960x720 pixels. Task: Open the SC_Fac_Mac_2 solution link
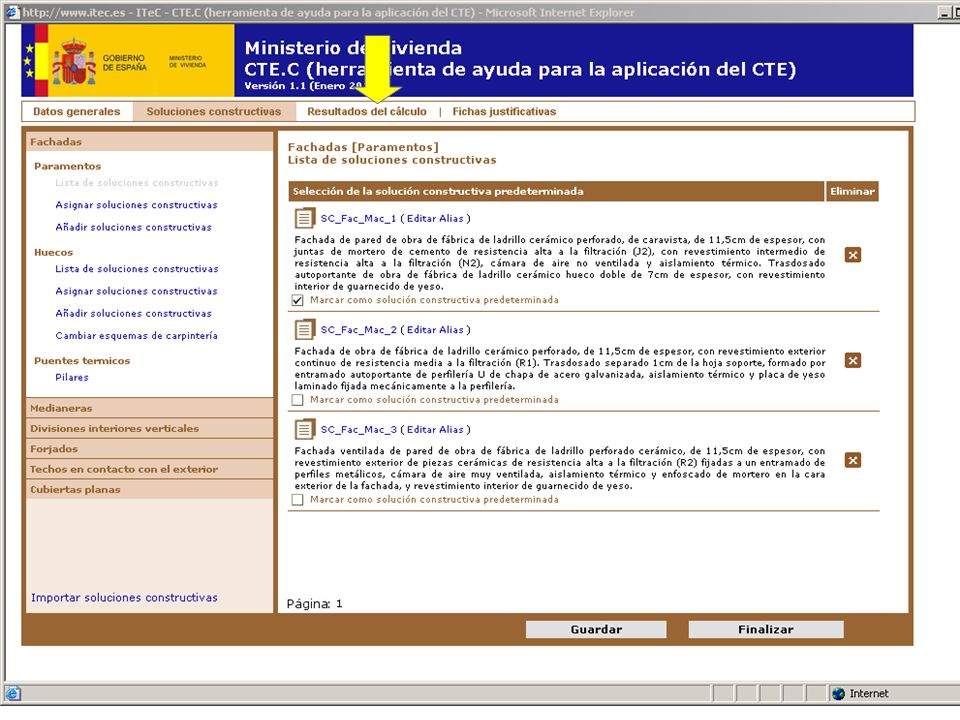point(358,329)
